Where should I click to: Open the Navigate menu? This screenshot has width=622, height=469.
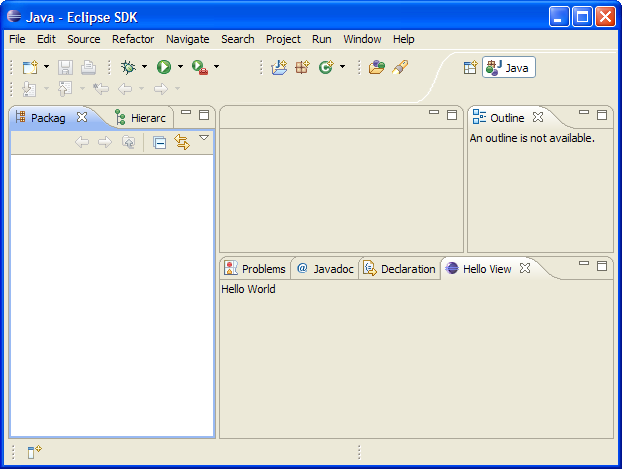coord(188,39)
